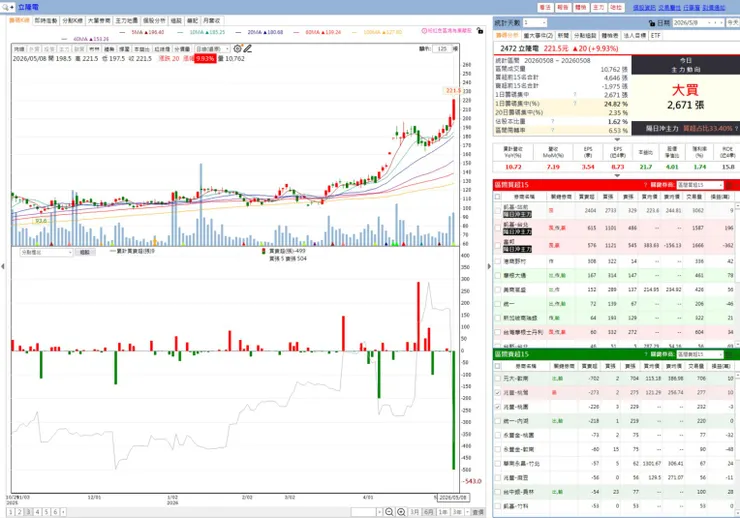Click help icon in green 區間賣超15 header

[645, 354]
